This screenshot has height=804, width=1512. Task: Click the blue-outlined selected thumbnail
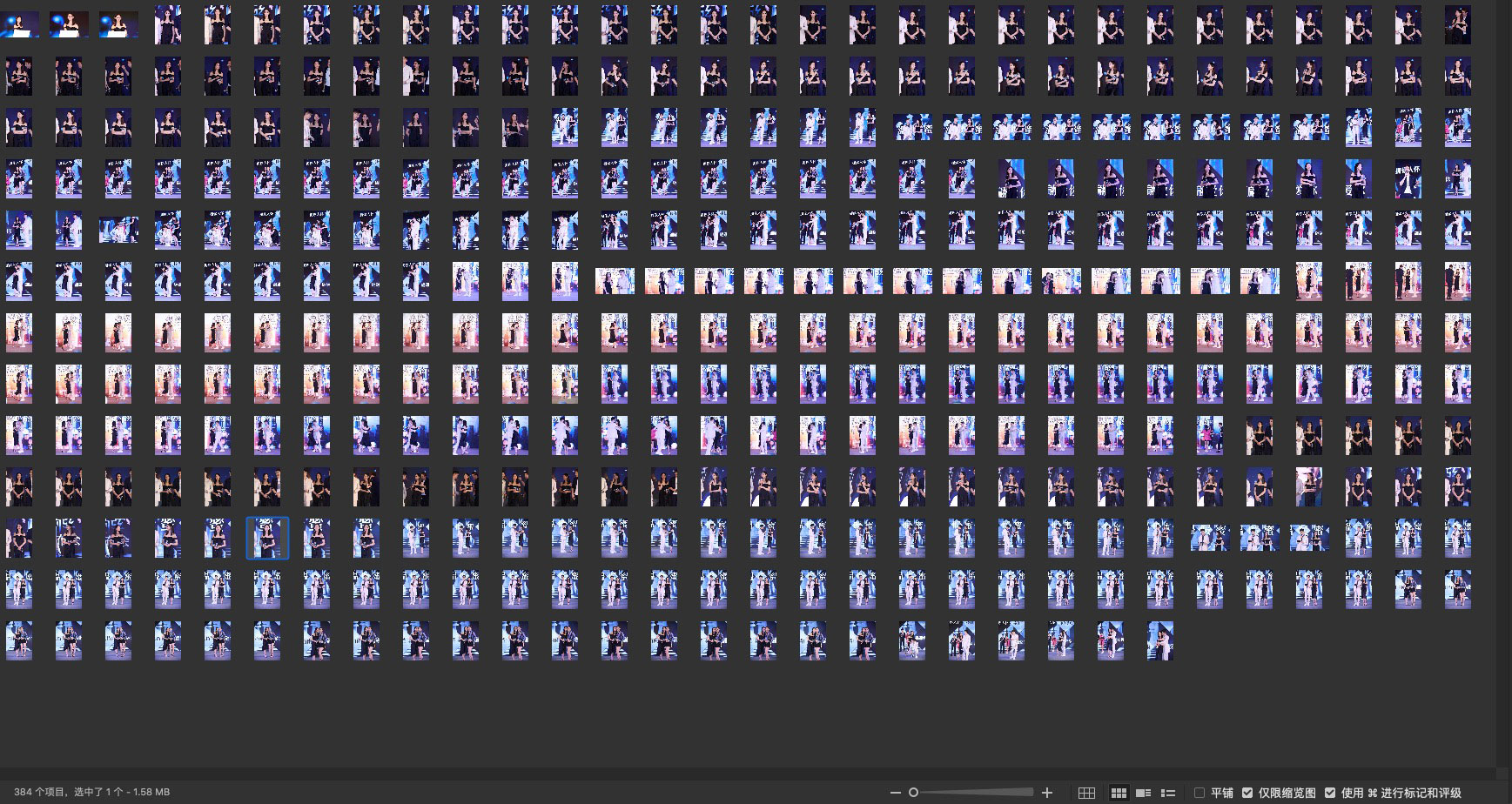267,539
